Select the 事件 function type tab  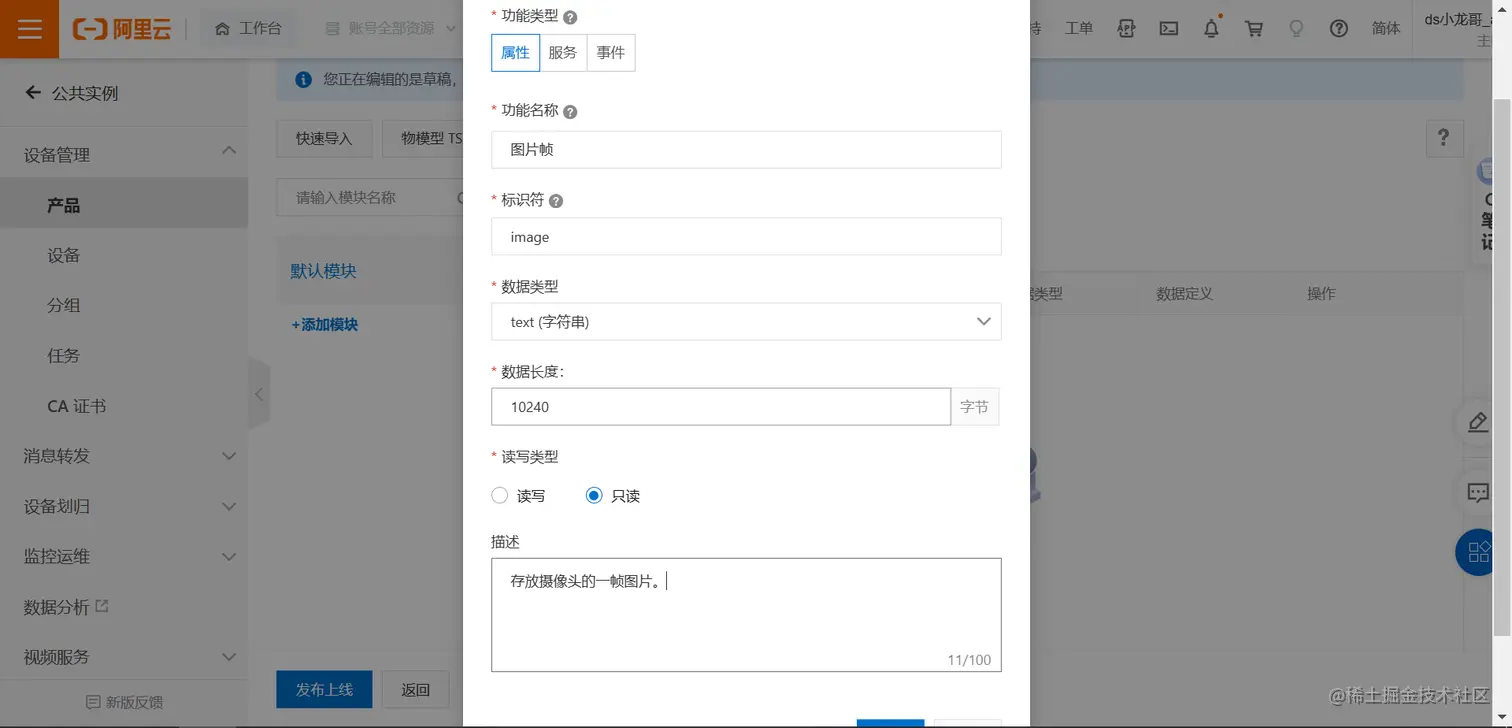coord(611,53)
